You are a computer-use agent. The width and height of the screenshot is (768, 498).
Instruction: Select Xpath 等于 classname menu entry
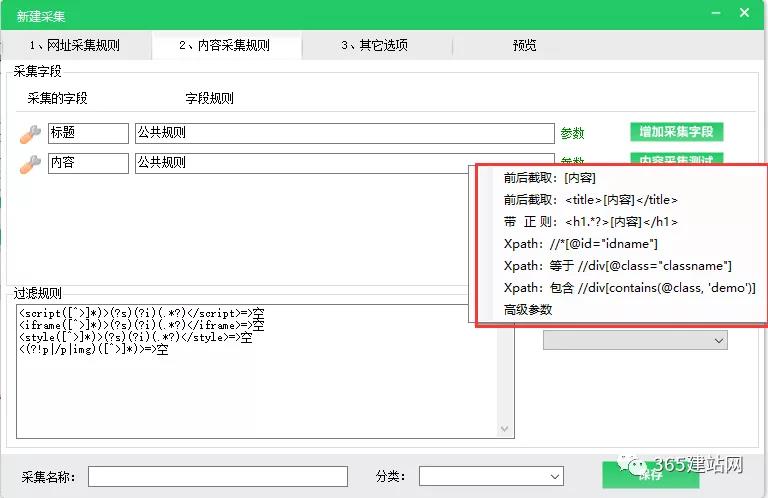pyautogui.click(x=618, y=266)
